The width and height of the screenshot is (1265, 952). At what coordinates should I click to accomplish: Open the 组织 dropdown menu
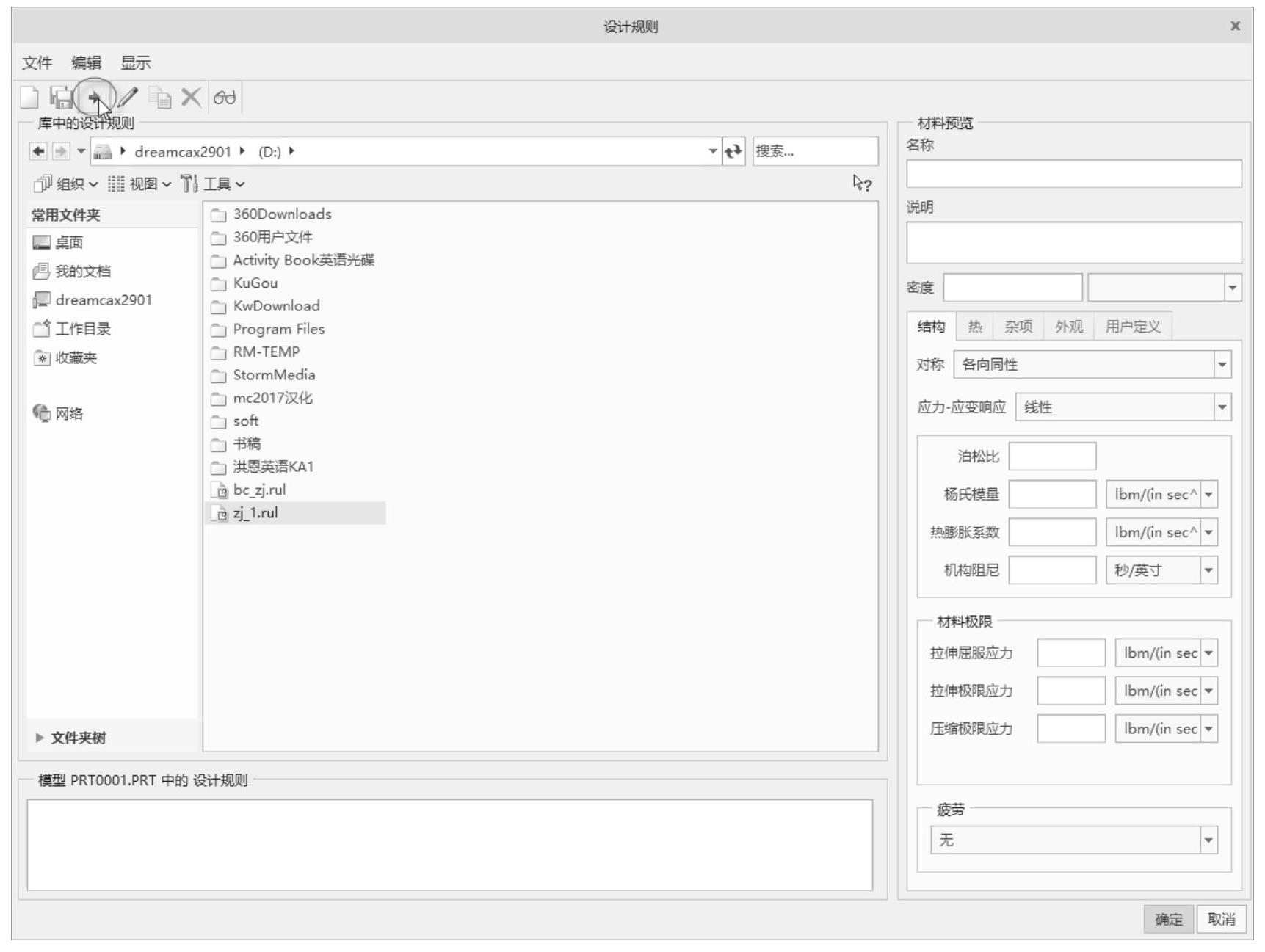pos(66,184)
